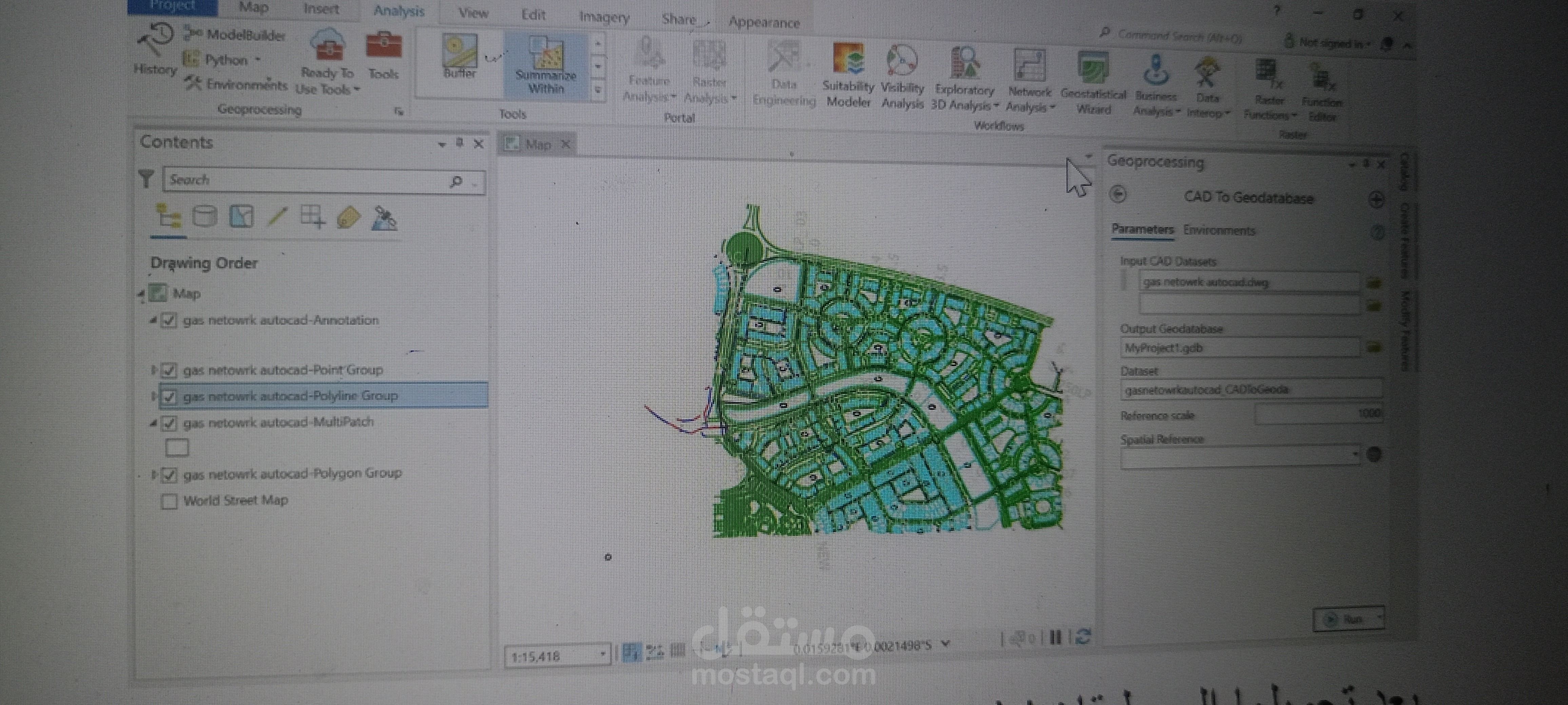Open the notifications bell
This screenshot has width=1568, height=705.
click(1387, 44)
